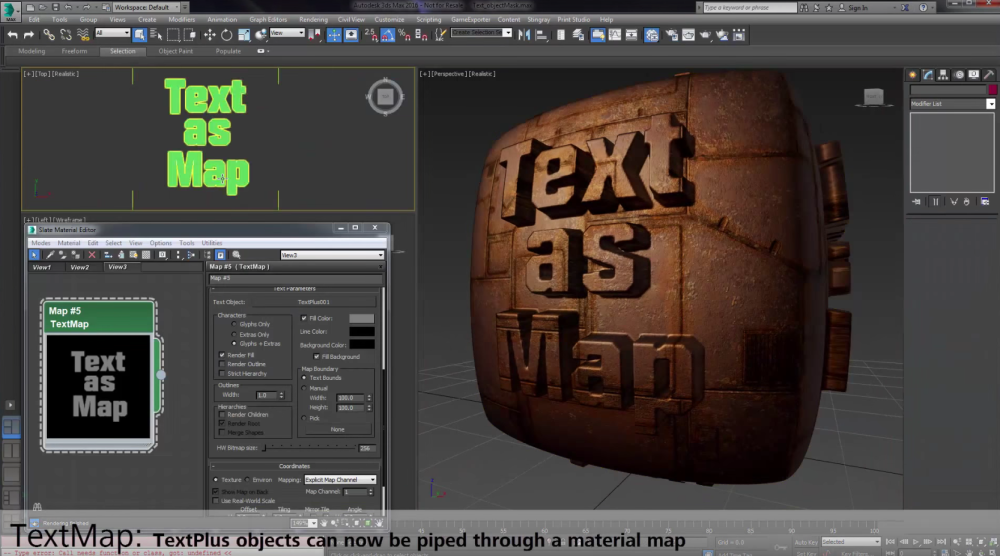Click the Undo arrow in main toolbar

pos(12,34)
